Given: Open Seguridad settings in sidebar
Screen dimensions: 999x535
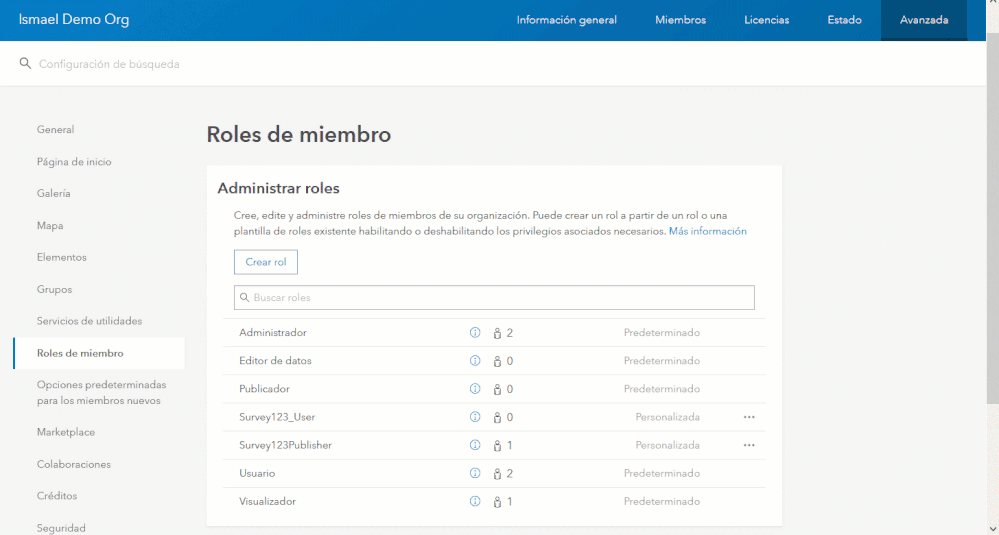Looking at the screenshot, I should tap(61, 528).
